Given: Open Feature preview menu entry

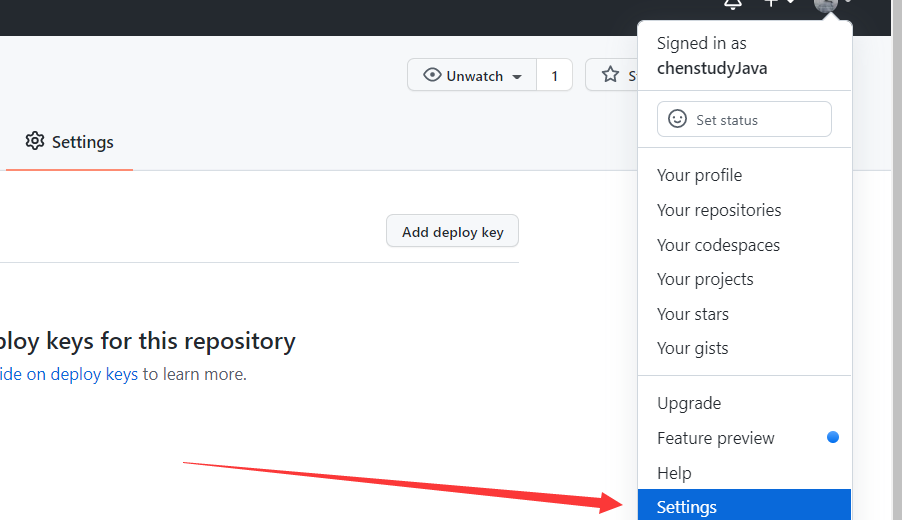Looking at the screenshot, I should point(744,438).
